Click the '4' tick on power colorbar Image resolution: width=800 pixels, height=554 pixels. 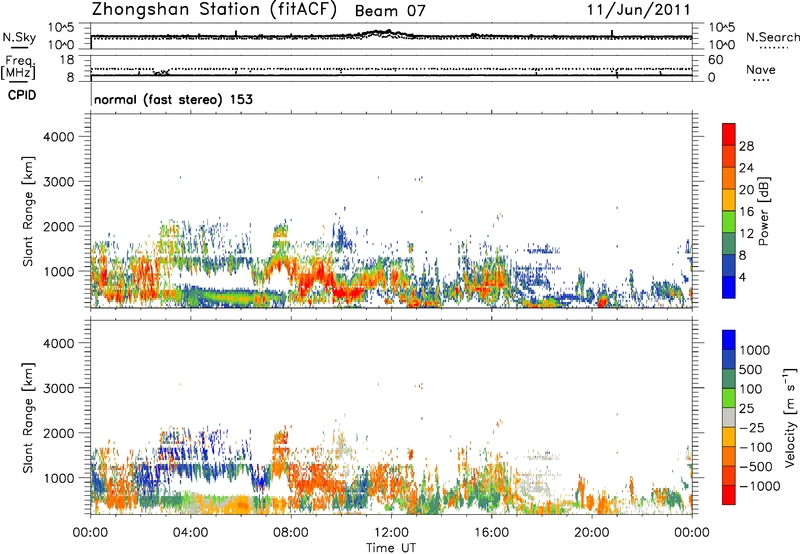click(742, 278)
